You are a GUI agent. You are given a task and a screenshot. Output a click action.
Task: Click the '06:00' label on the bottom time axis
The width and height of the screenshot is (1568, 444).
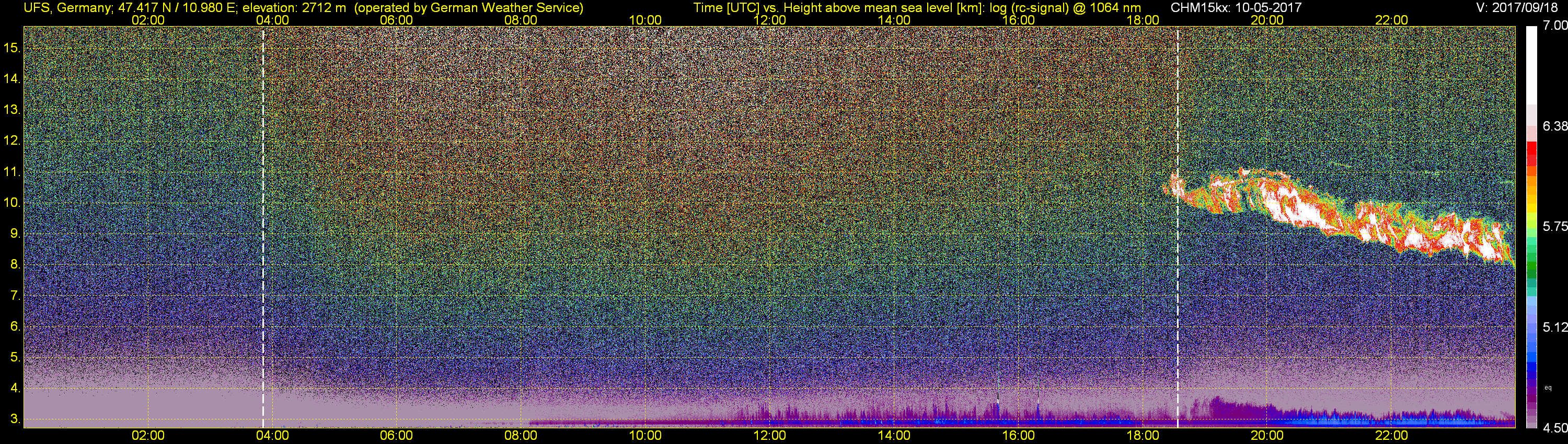point(396,436)
